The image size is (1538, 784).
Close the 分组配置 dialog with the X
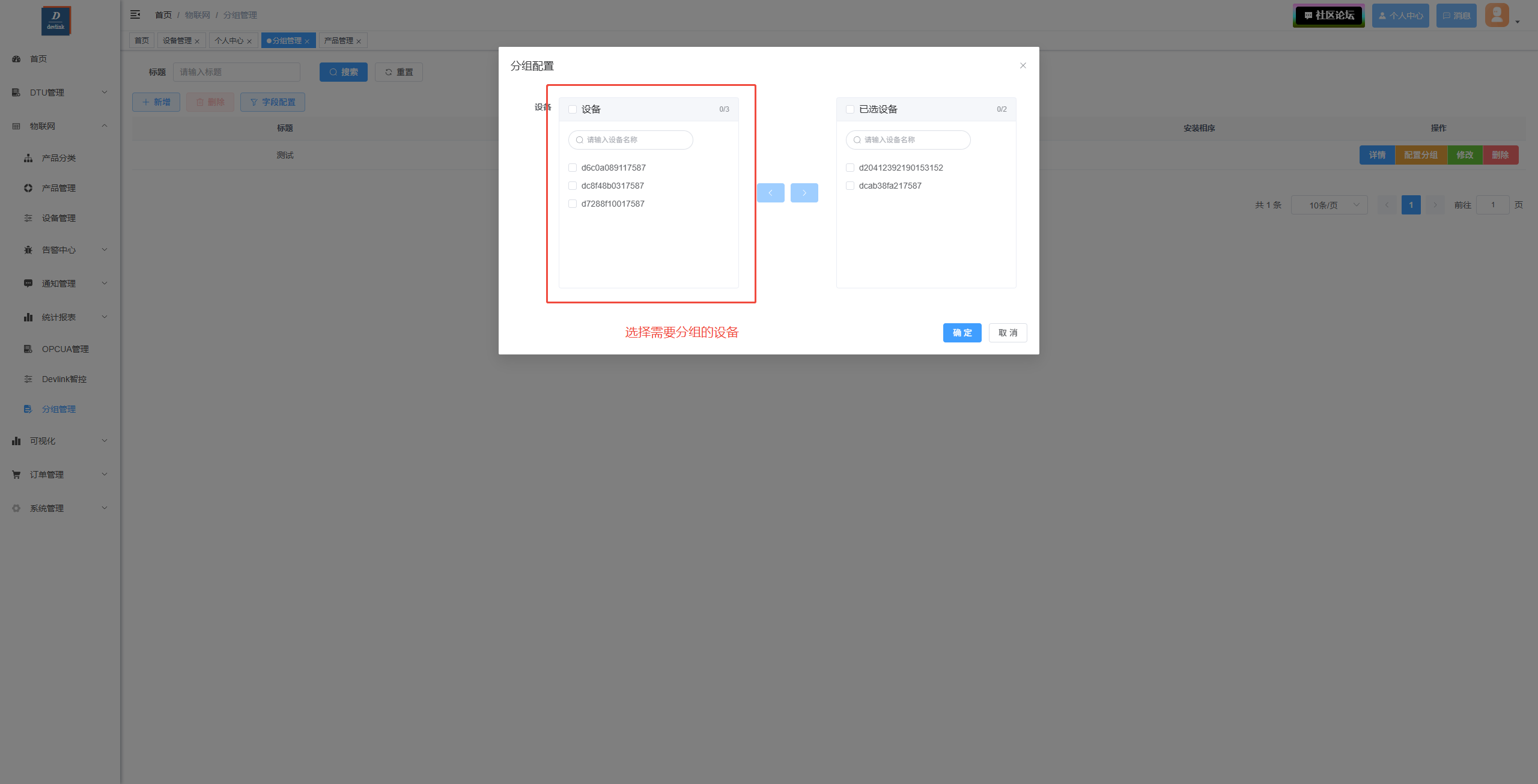click(x=1023, y=65)
